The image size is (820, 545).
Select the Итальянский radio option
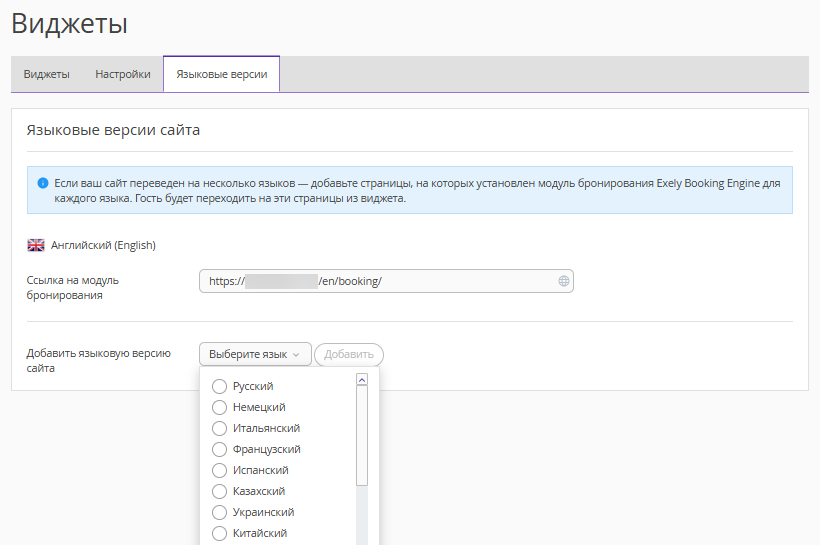pos(219,428)
